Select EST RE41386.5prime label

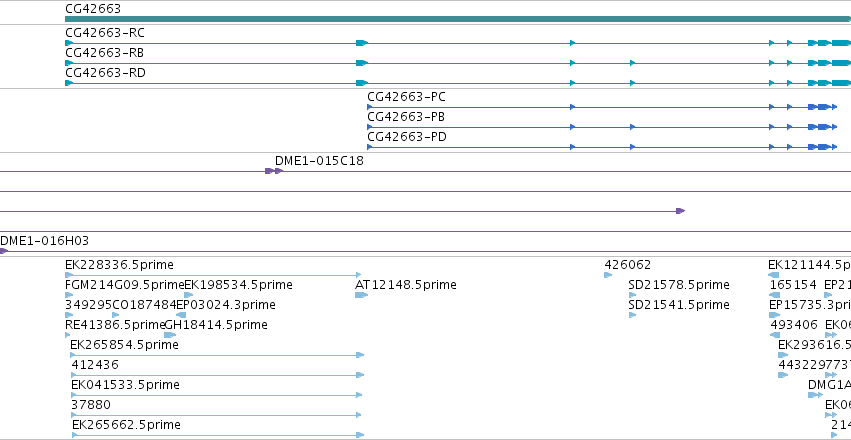(115, 325)
